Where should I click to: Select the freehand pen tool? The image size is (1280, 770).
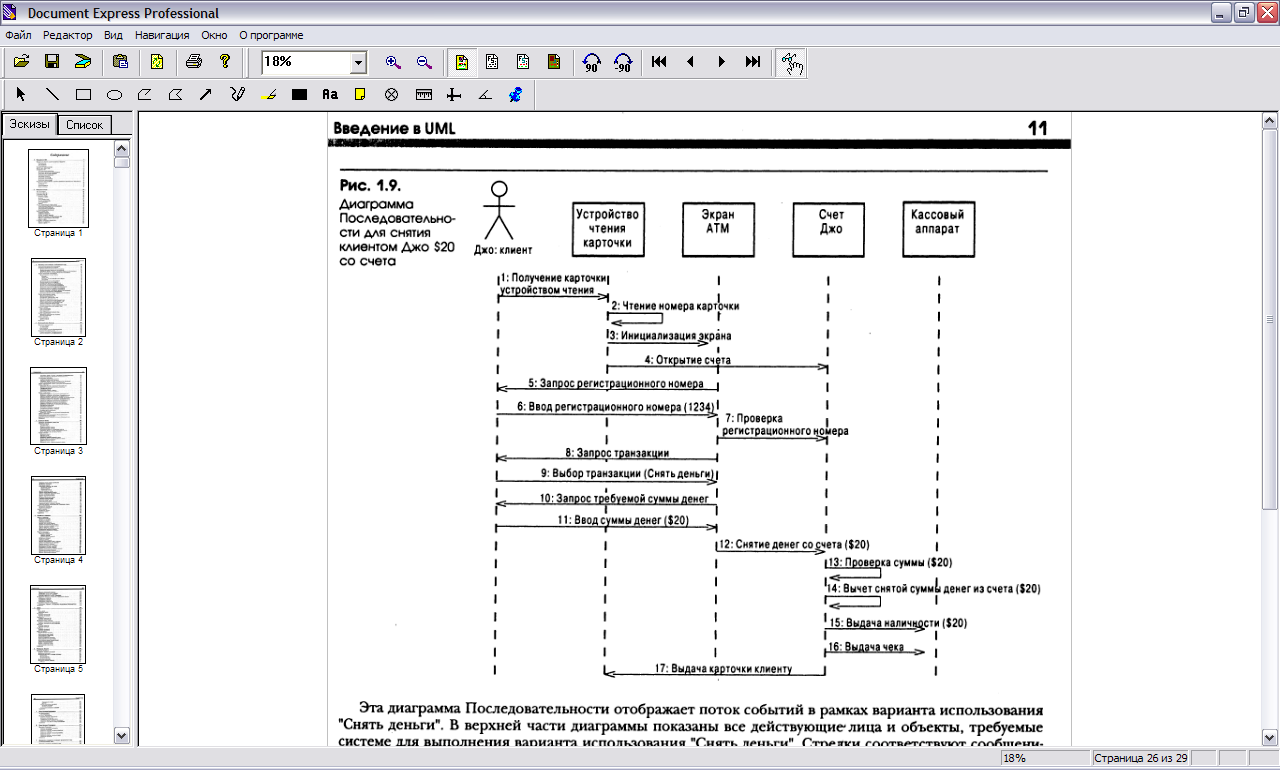coord(237,95)
